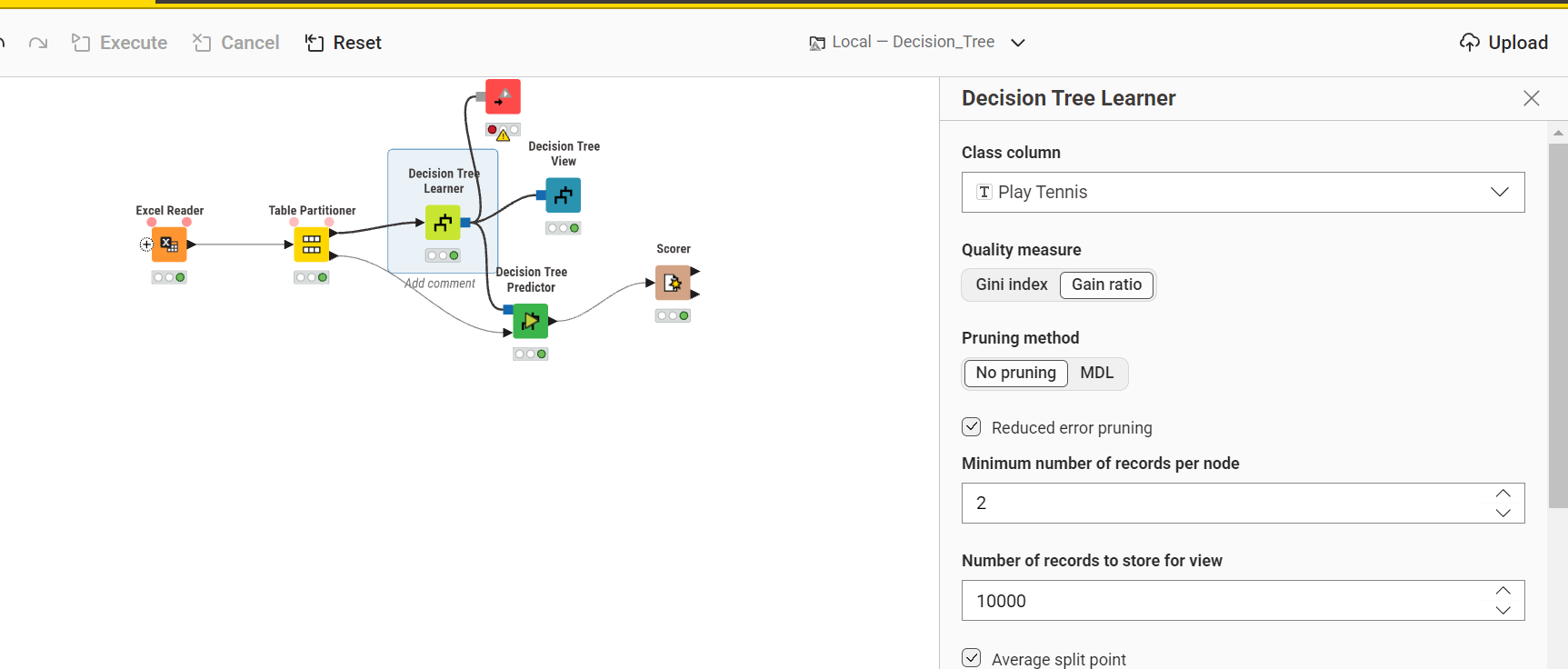Select the Decision Tree Learner node icon
The image size is (1568, 669).
443,223
